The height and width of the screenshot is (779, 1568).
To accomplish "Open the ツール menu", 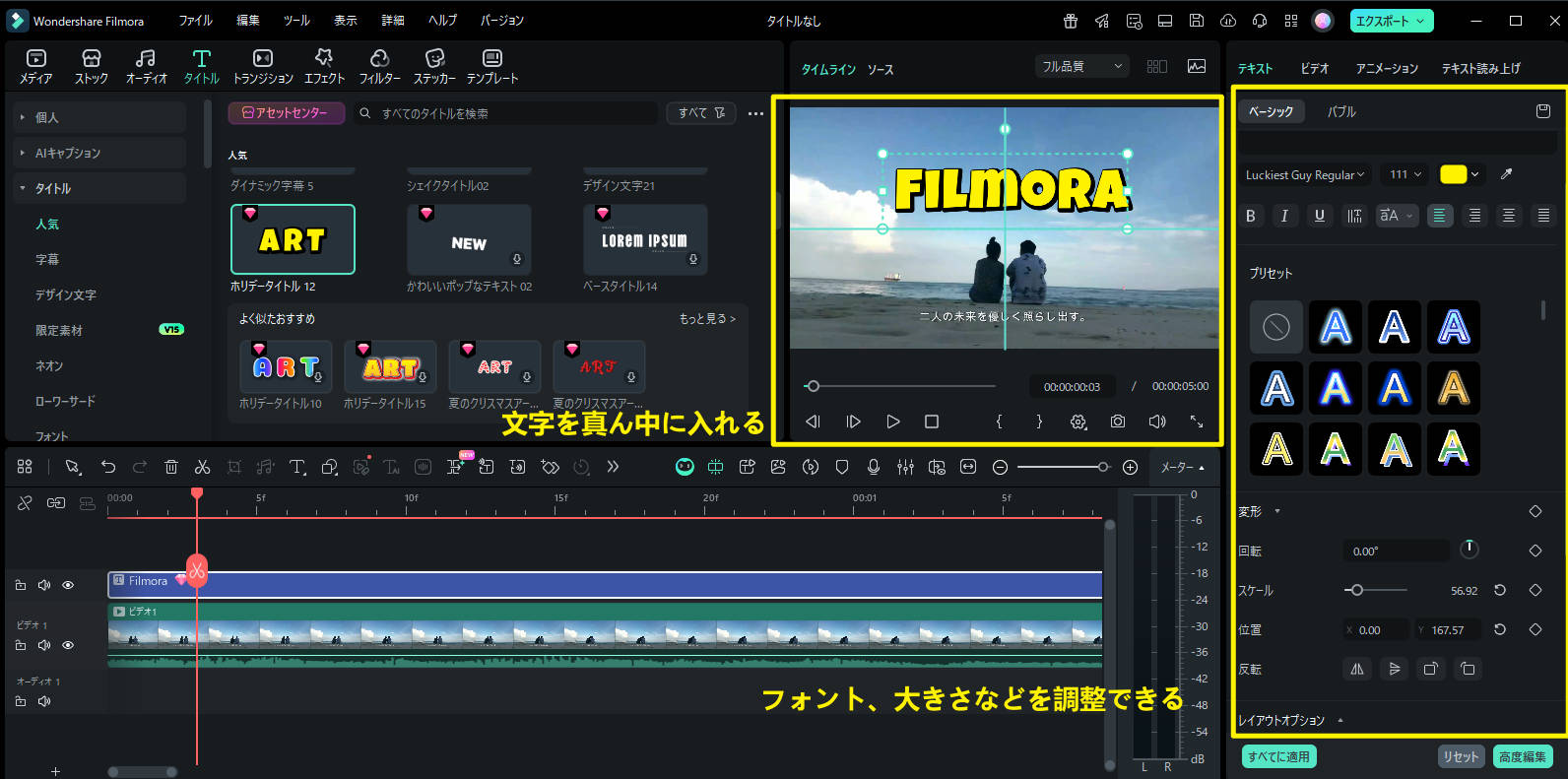I will tap(296, 21).
